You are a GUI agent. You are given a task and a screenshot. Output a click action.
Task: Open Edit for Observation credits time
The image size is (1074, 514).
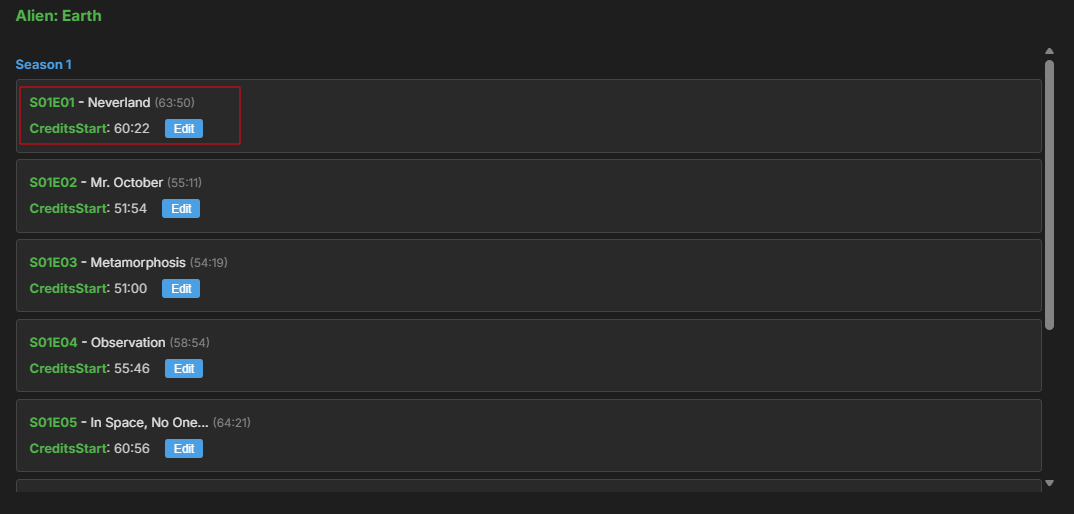pyautogui.click(x=184, y=369)
